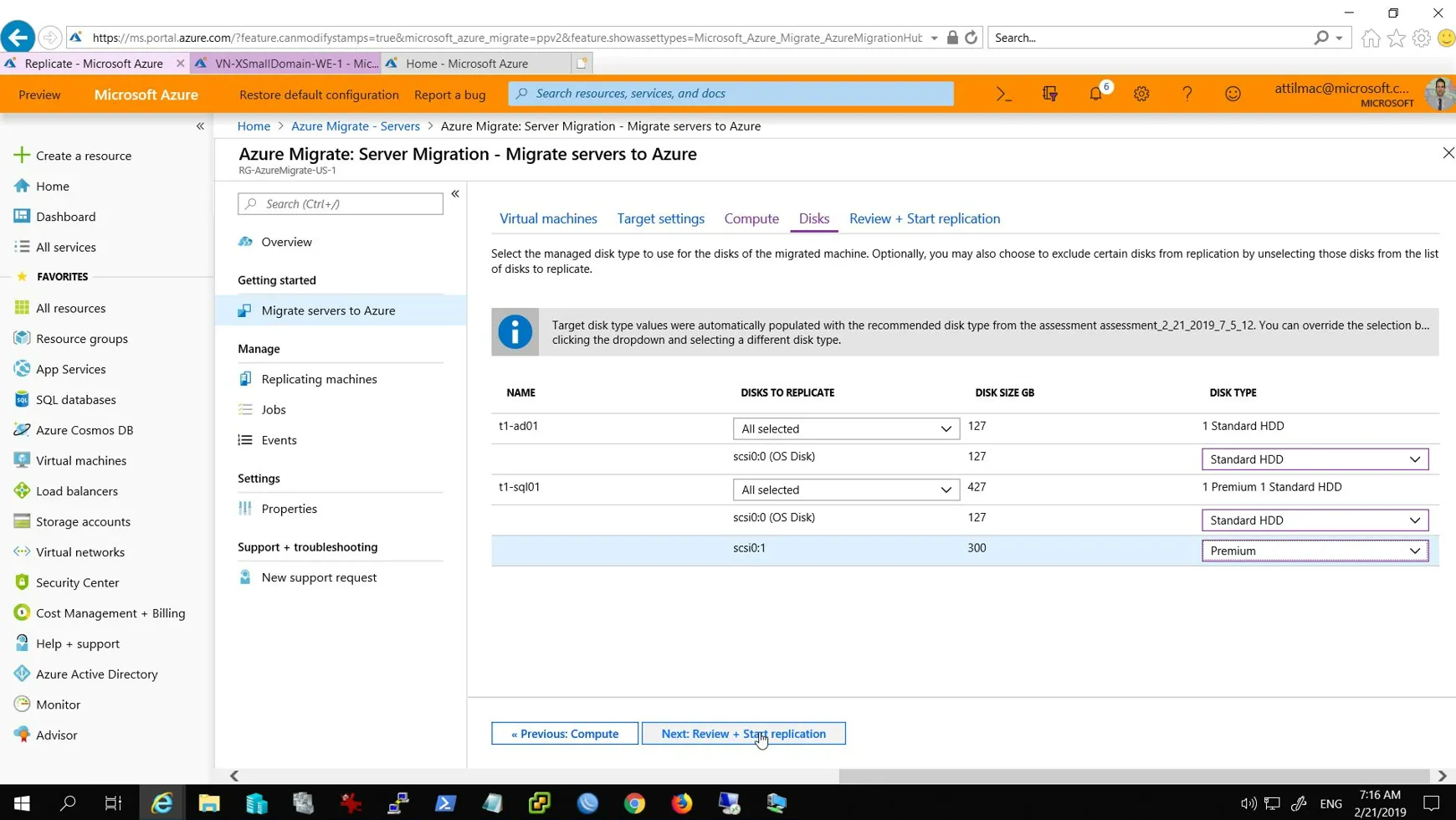Change t1-ad01 OS disk type dropdown
The image size is (1456, 820).
tap(1315, 459)
